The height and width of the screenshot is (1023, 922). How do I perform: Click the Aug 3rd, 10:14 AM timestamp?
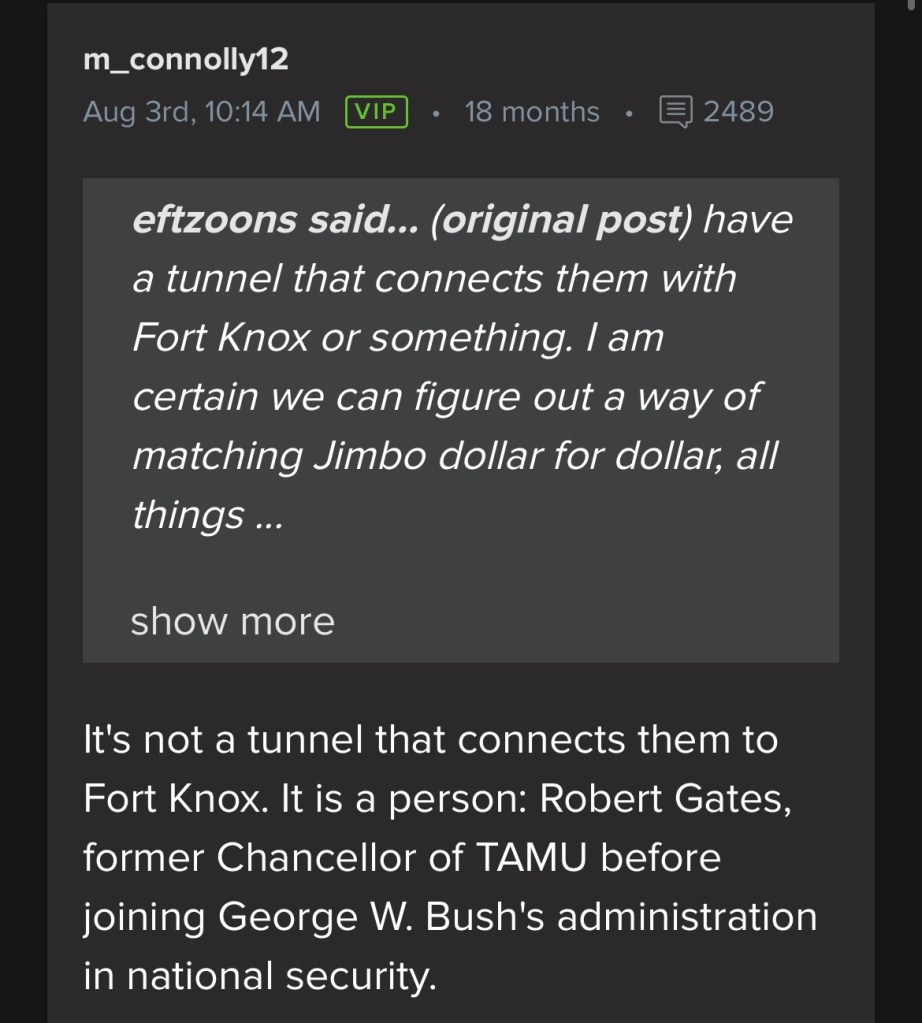(202, 111)
